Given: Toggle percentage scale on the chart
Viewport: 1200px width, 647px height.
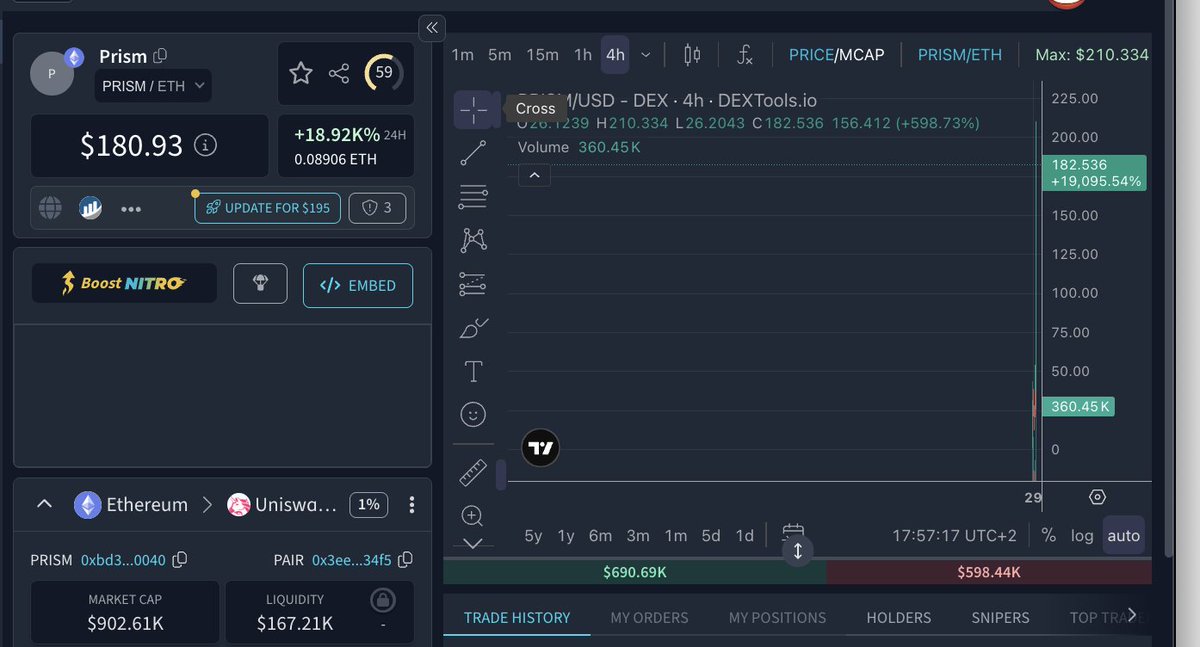Looking at the screenshot, I should coord(1048,535).
